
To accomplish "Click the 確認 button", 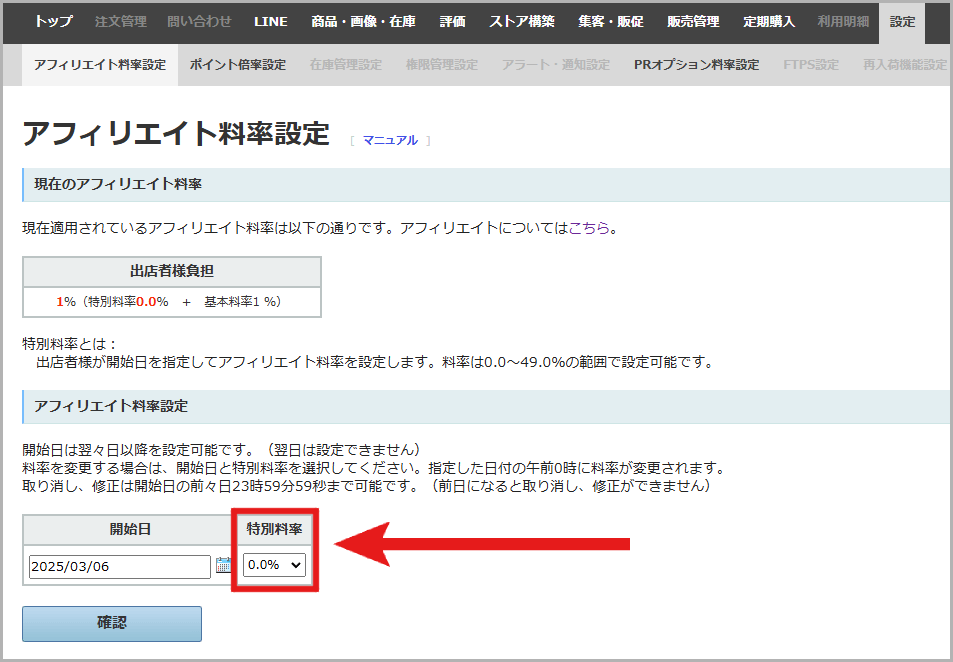I will click(112, 623).
